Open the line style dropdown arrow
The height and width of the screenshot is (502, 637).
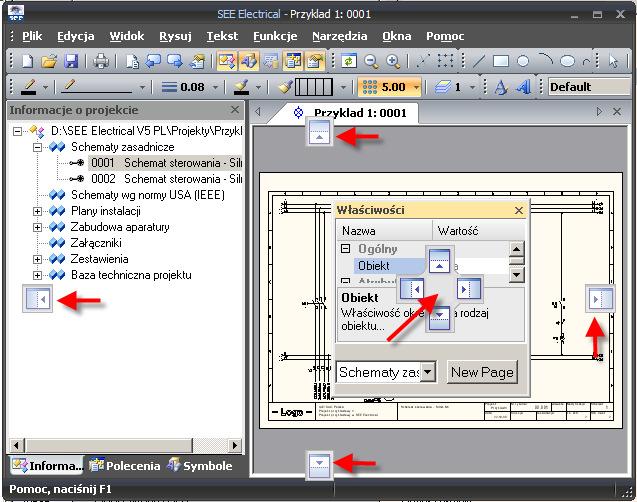click(142, 87)
